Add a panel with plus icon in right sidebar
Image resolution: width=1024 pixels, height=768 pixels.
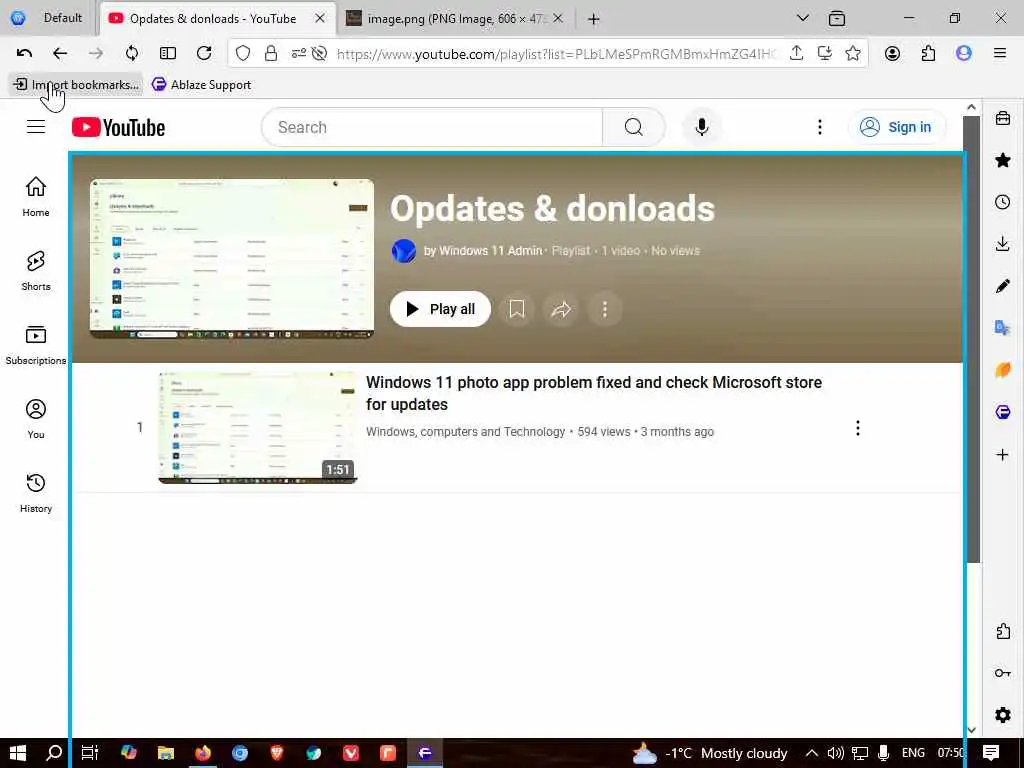click(x=1003, y=455)
